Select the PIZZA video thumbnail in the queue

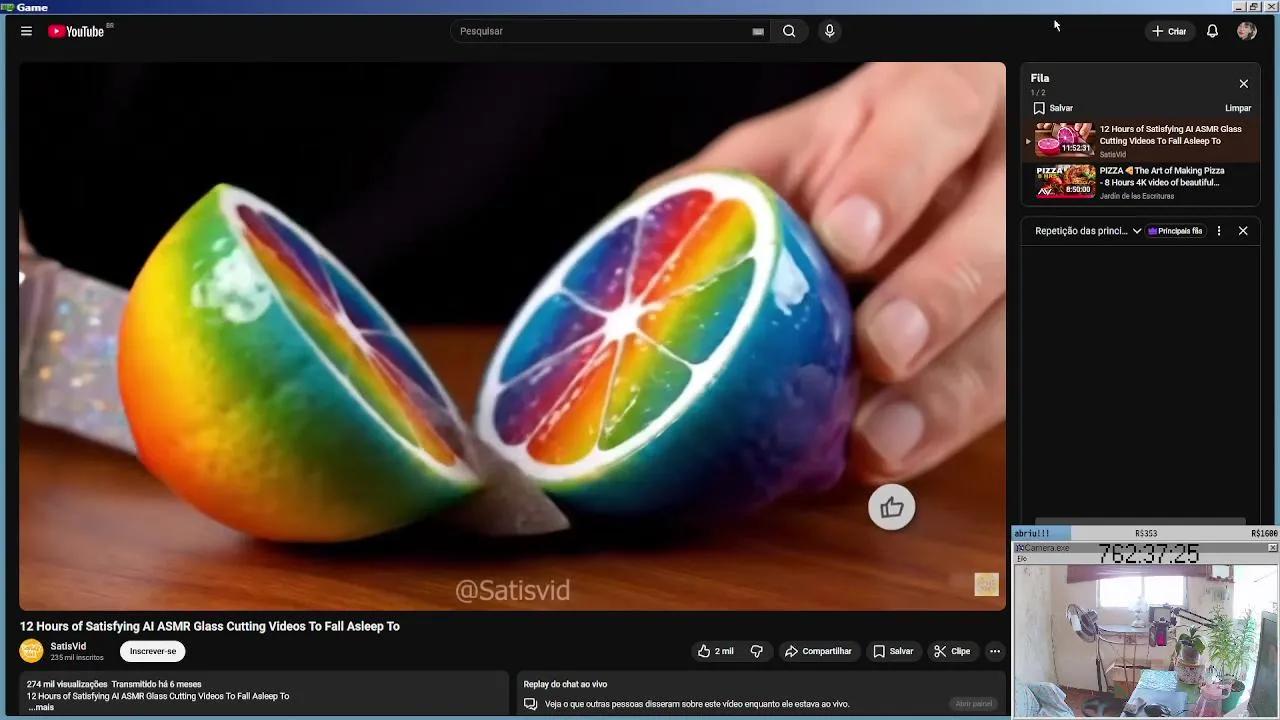click(1063, 182)
